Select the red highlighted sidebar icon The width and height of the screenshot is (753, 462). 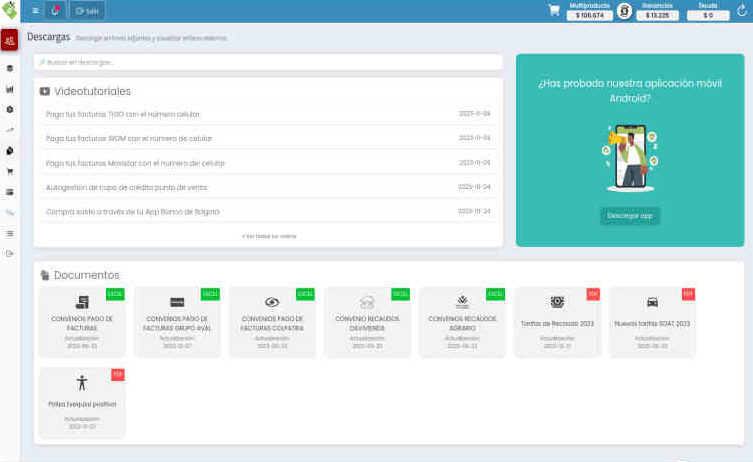tap(9, 40)
